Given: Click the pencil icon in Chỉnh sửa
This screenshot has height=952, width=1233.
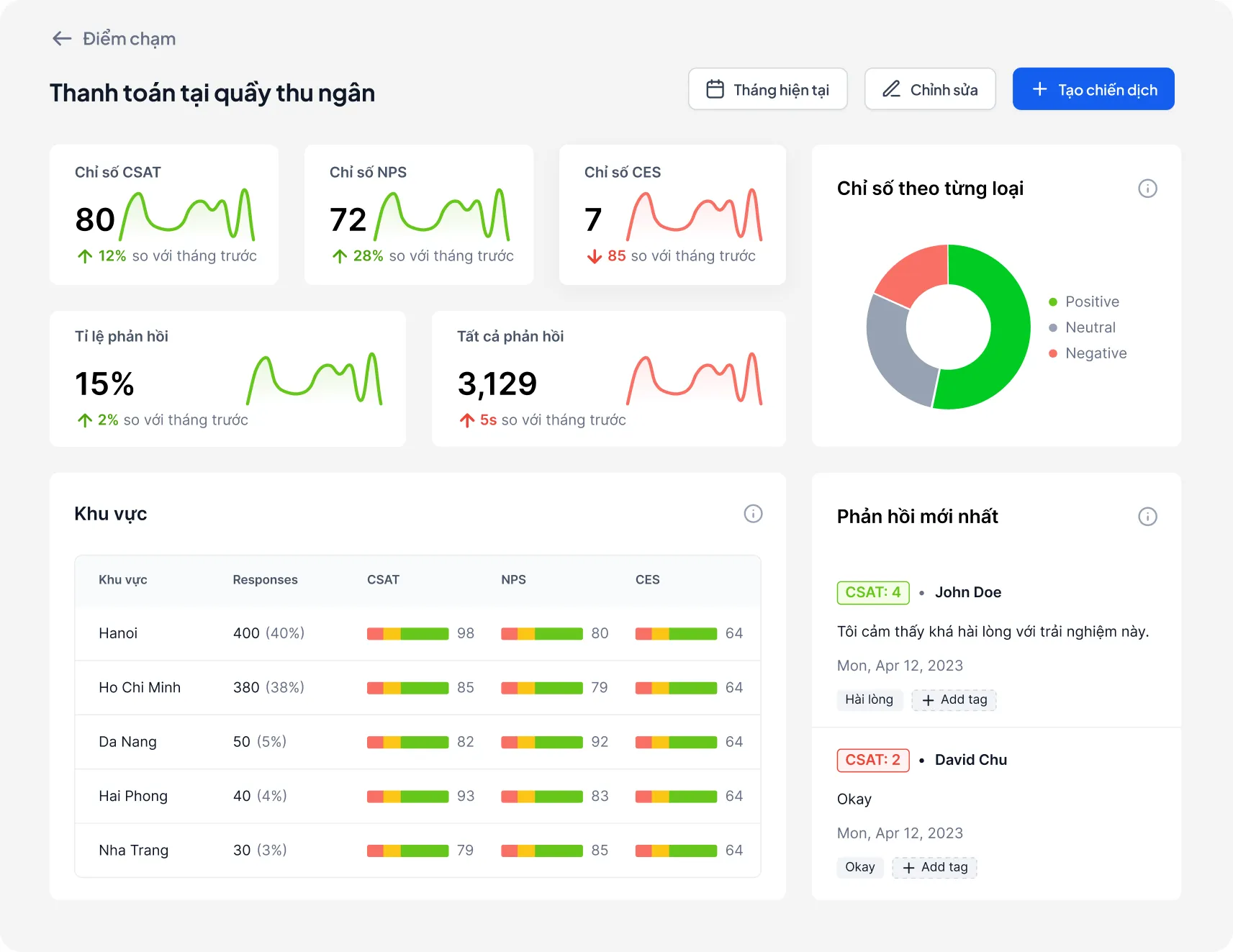Looking at the screenshot, I should (891, 89).
